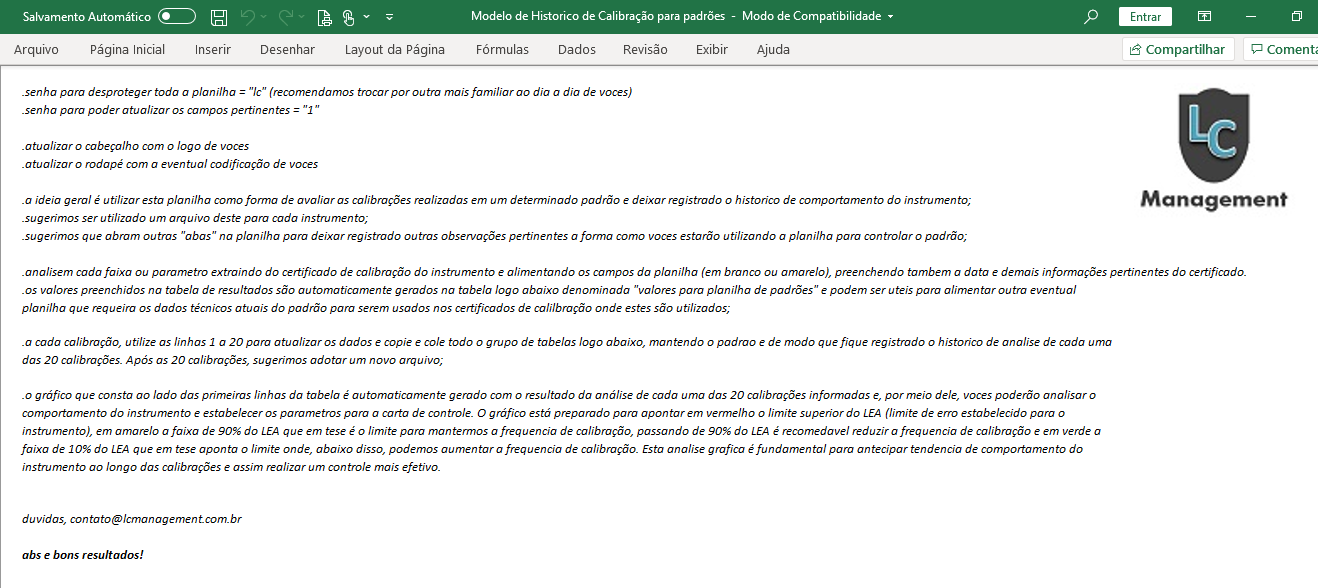
Task: Click the line starting '.analisem cada faixa ou parametro'
Action: [x=634, y=272]
